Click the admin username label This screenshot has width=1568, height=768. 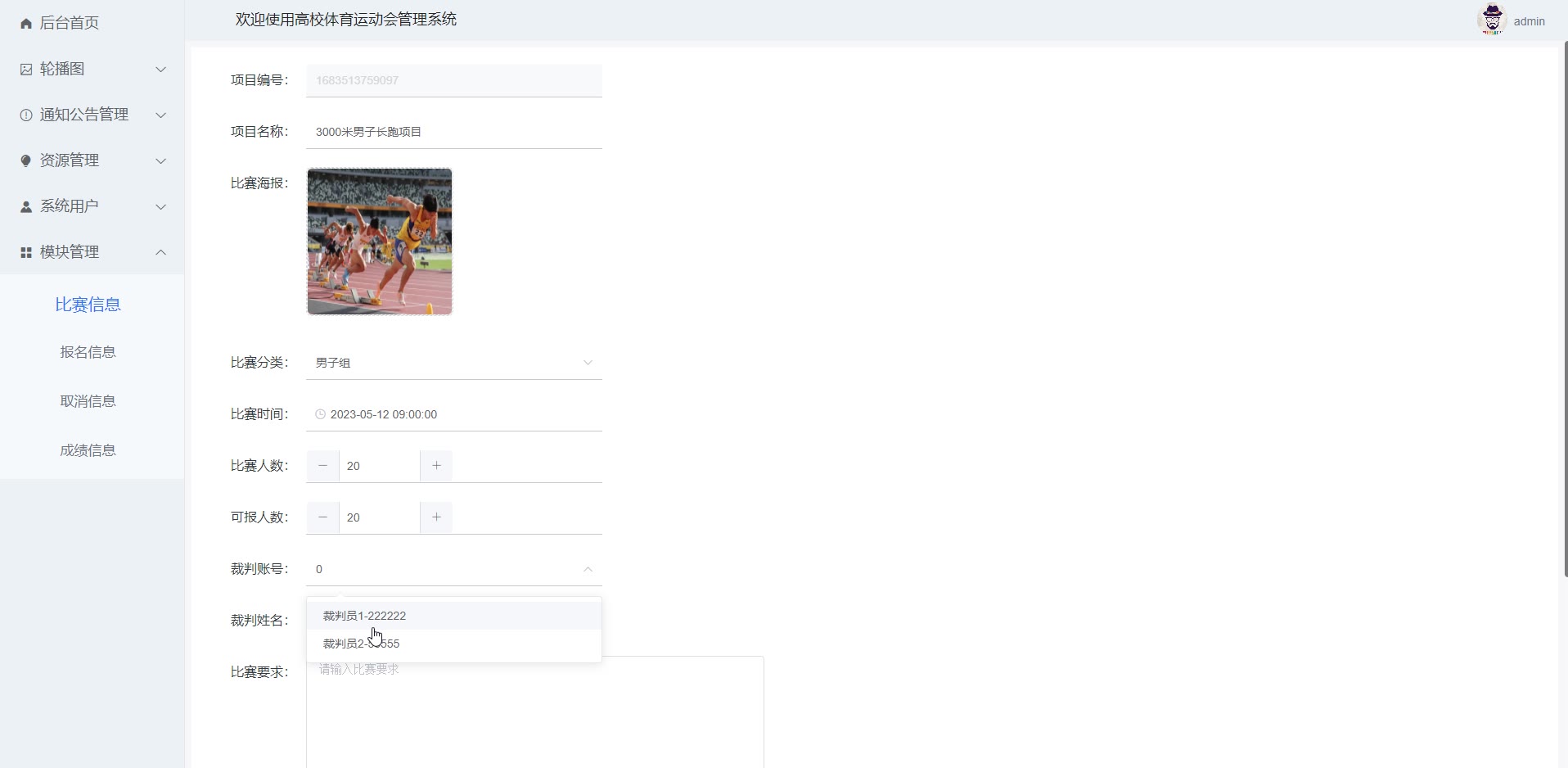(1529, 21)
